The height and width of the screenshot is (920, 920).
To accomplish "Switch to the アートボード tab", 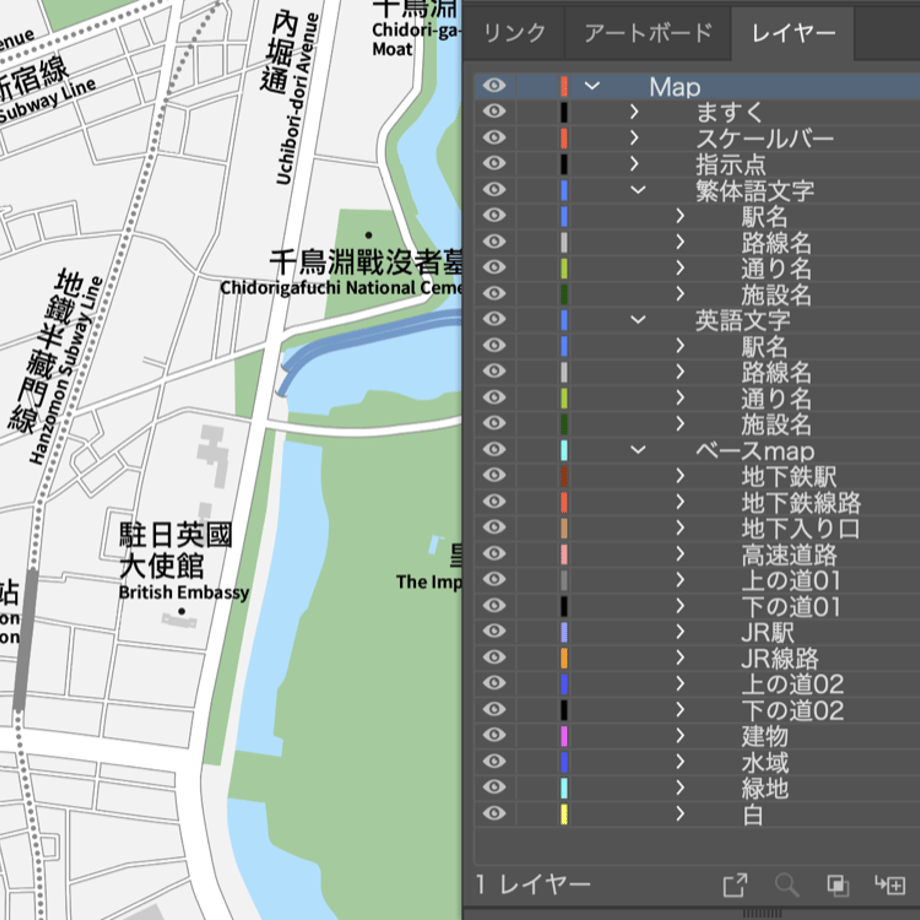I will tap(648, 33).
